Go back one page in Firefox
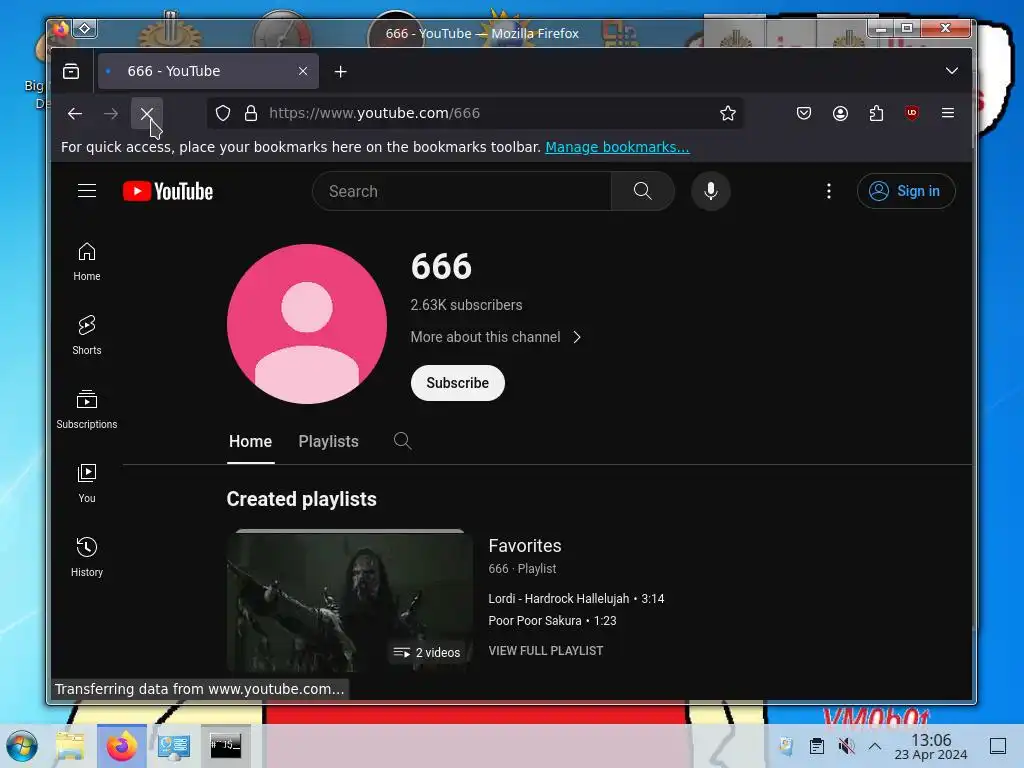 click(x=74, y=114)
